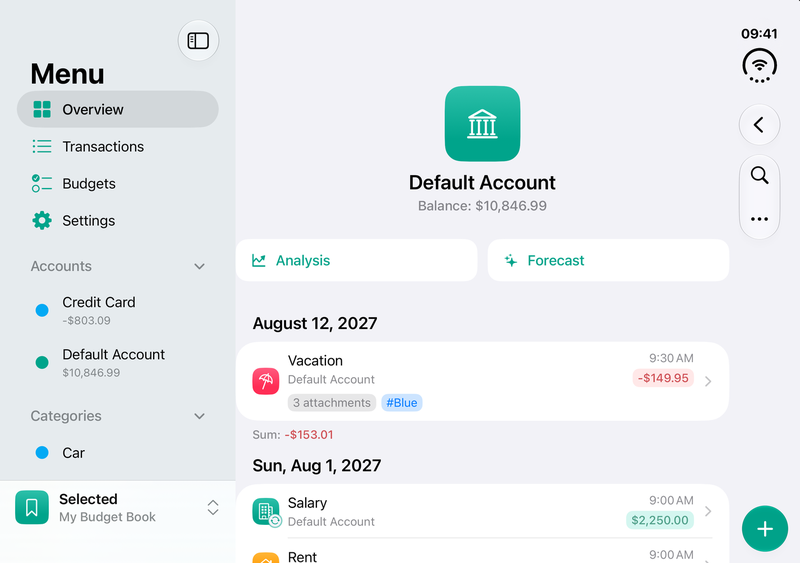Click the Balance: $10,846.99 text

click(x=482, y=206)
